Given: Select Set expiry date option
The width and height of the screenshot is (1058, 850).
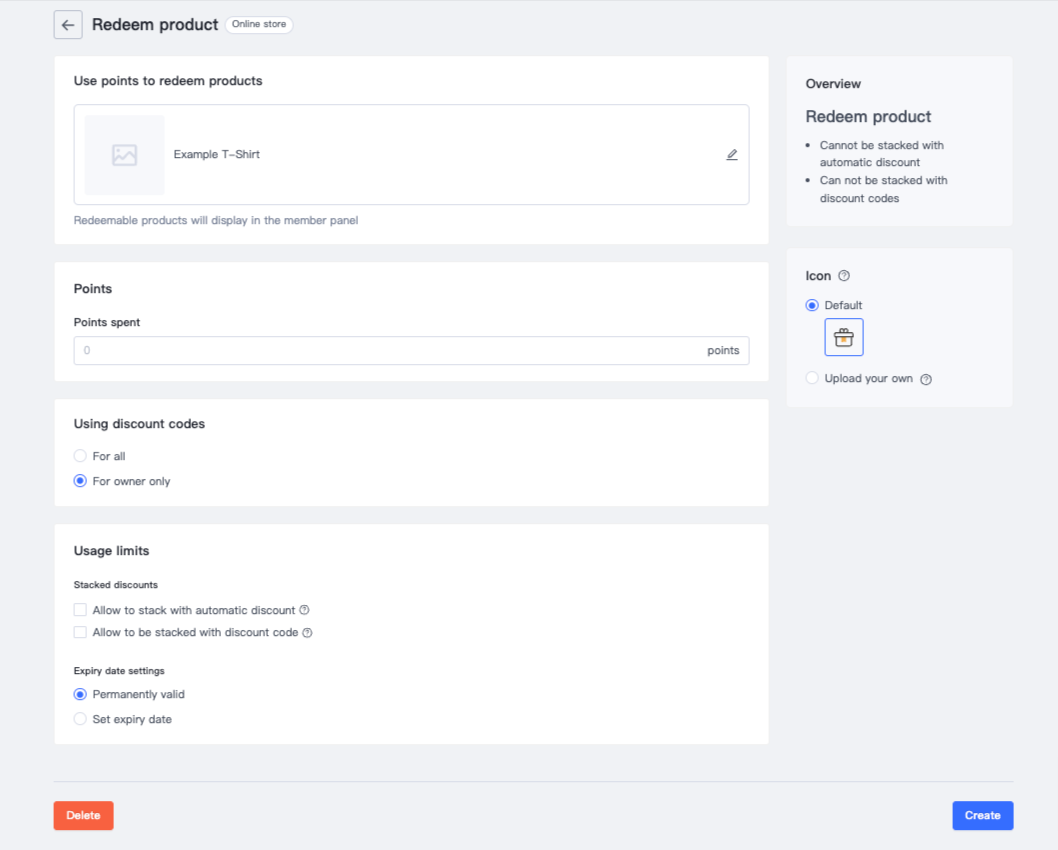Looking at the screenshot, I should pos(80,719).
